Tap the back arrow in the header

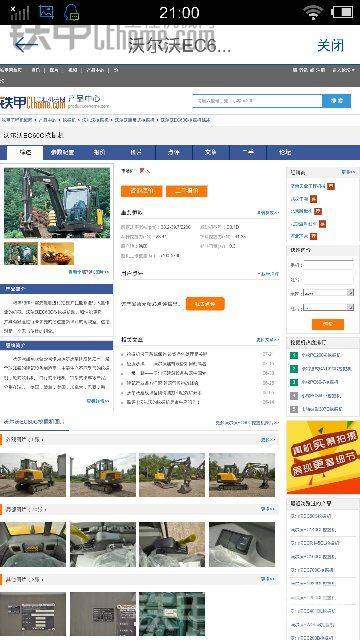point(26,44)
